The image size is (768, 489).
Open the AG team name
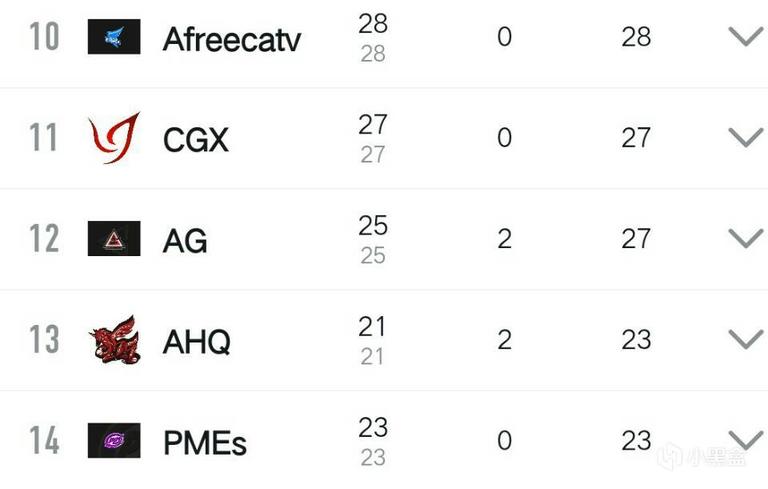point(185,241)
